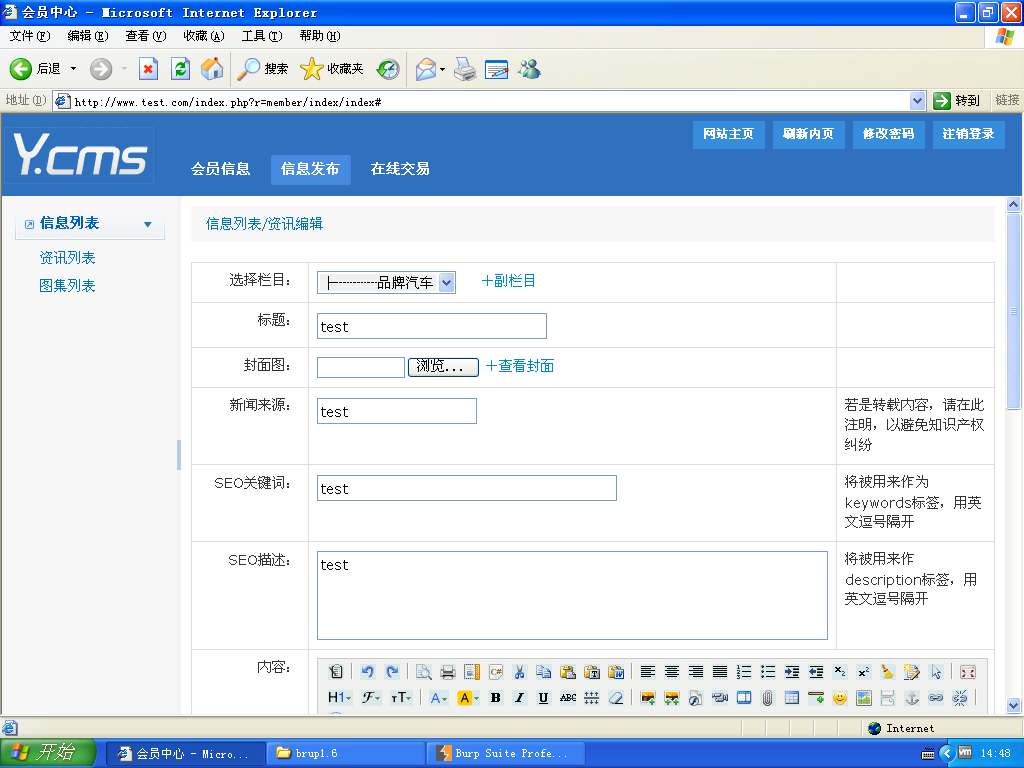1024x768 pixels.
Task: Open the 文件(F) menu
Action: [x=29, y=36]
